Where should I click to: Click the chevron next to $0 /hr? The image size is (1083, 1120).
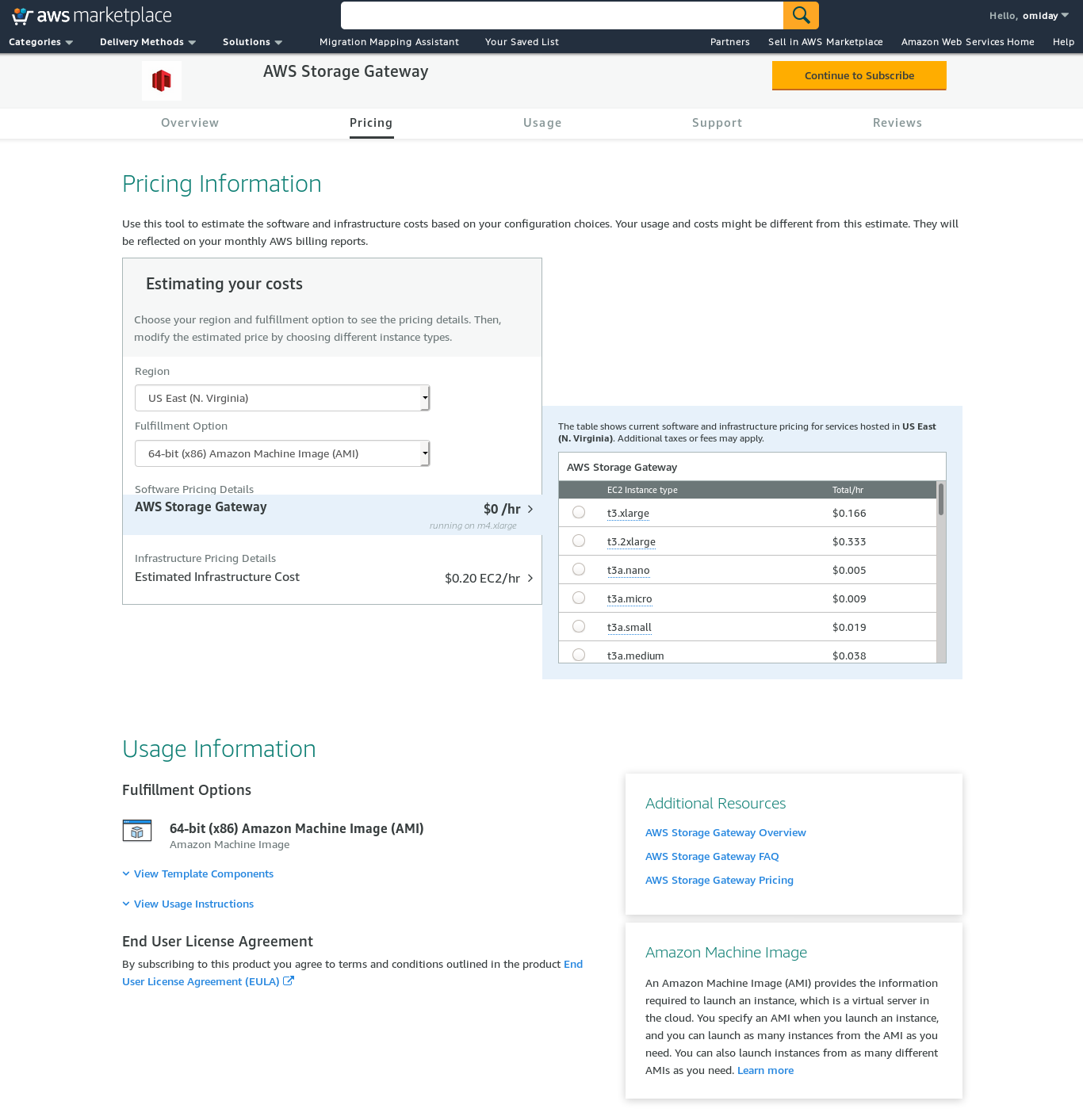(530, 509)
